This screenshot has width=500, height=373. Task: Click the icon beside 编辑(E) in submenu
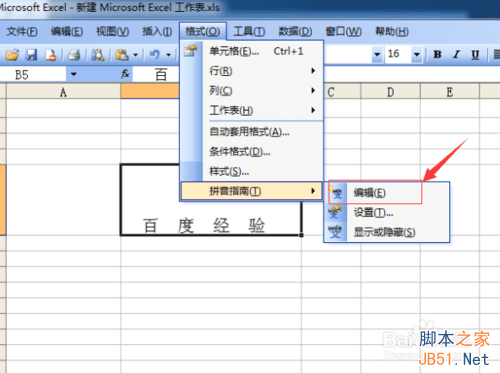pyautogui.click(x=337, y=193)
